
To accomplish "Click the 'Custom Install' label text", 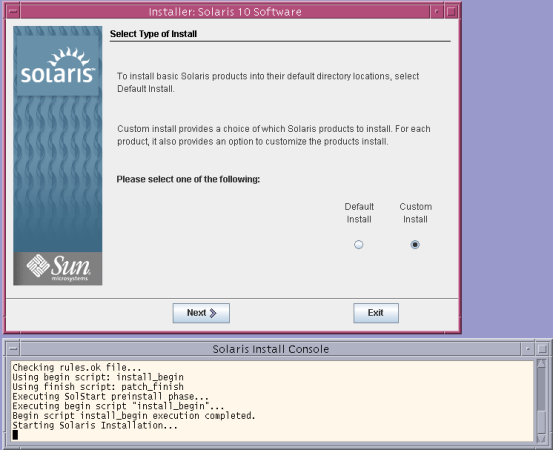I will coord(415,213).
